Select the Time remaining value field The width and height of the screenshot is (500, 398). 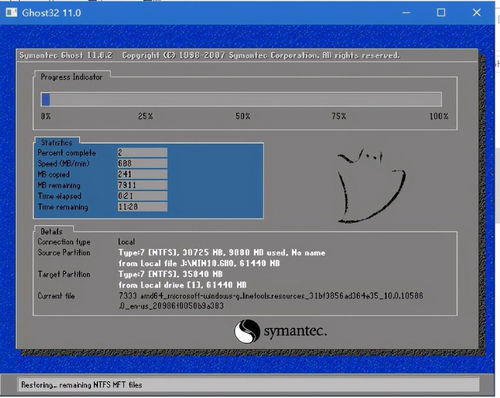[142, 207]
